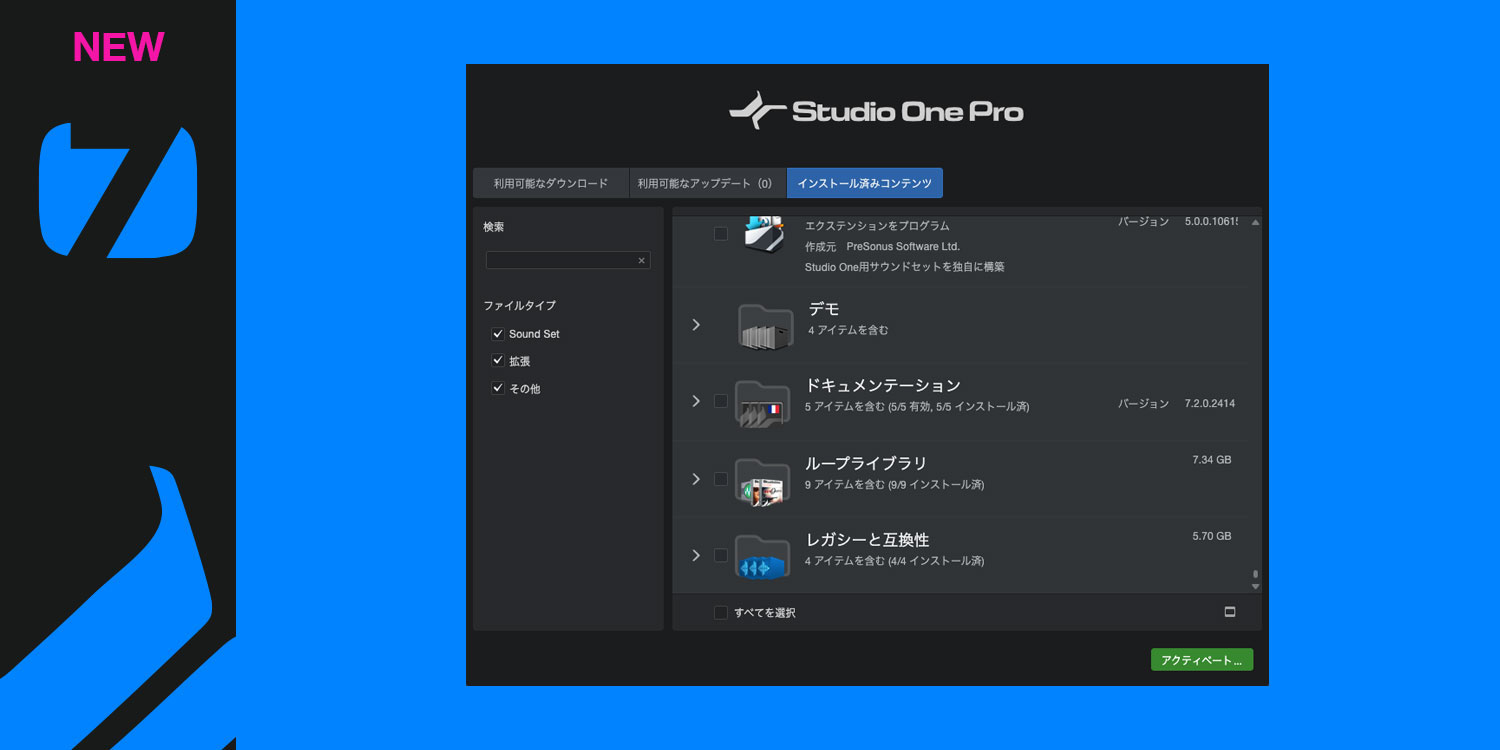Click the 4 アイテムを含む description under デモ

(x=848, y=330)
